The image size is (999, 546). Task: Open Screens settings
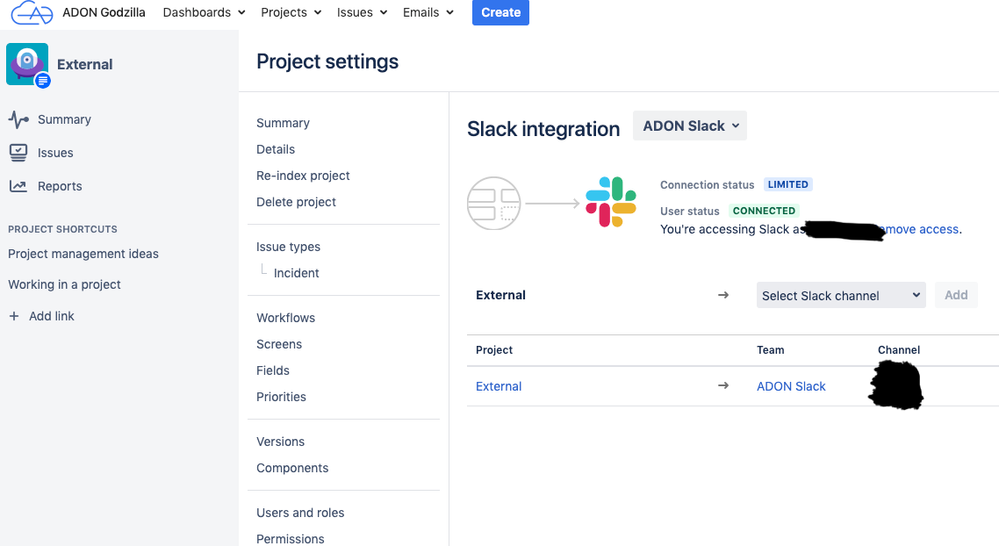tap(279, 344)
